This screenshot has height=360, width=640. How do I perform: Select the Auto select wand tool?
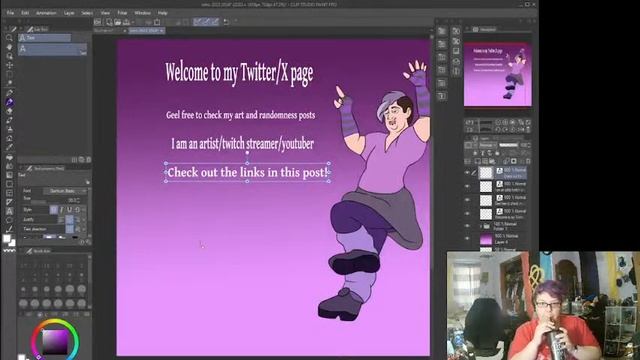[9, 83]
